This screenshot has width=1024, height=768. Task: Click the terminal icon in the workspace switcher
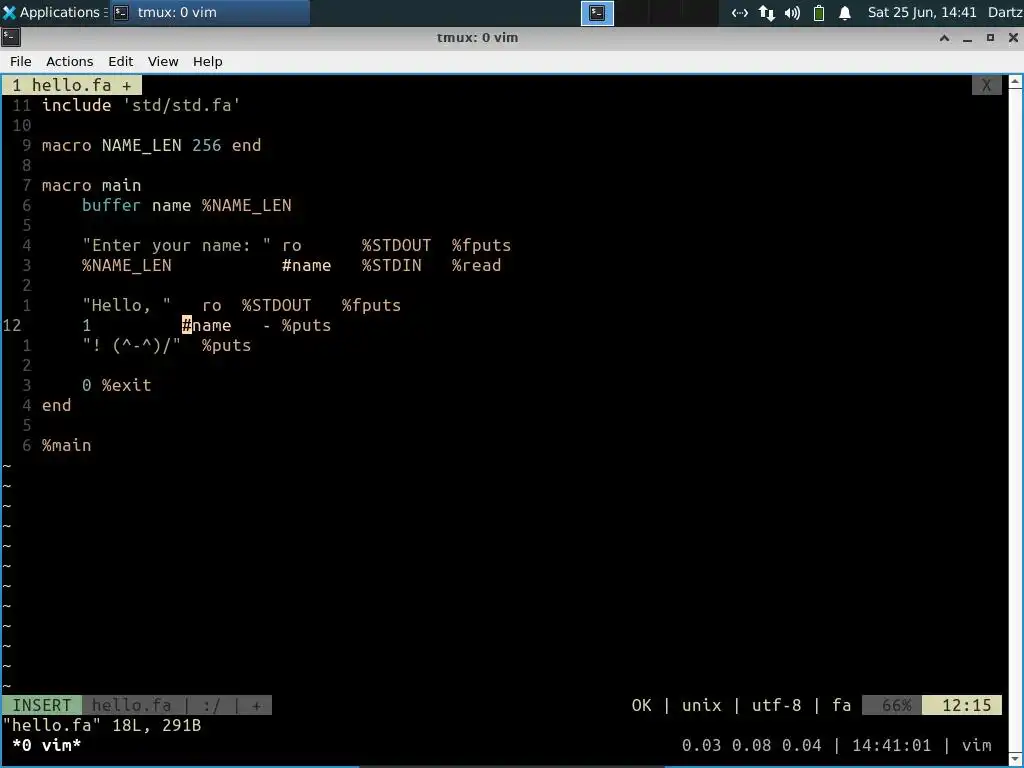pyautogui.click(x=597, y=13)
